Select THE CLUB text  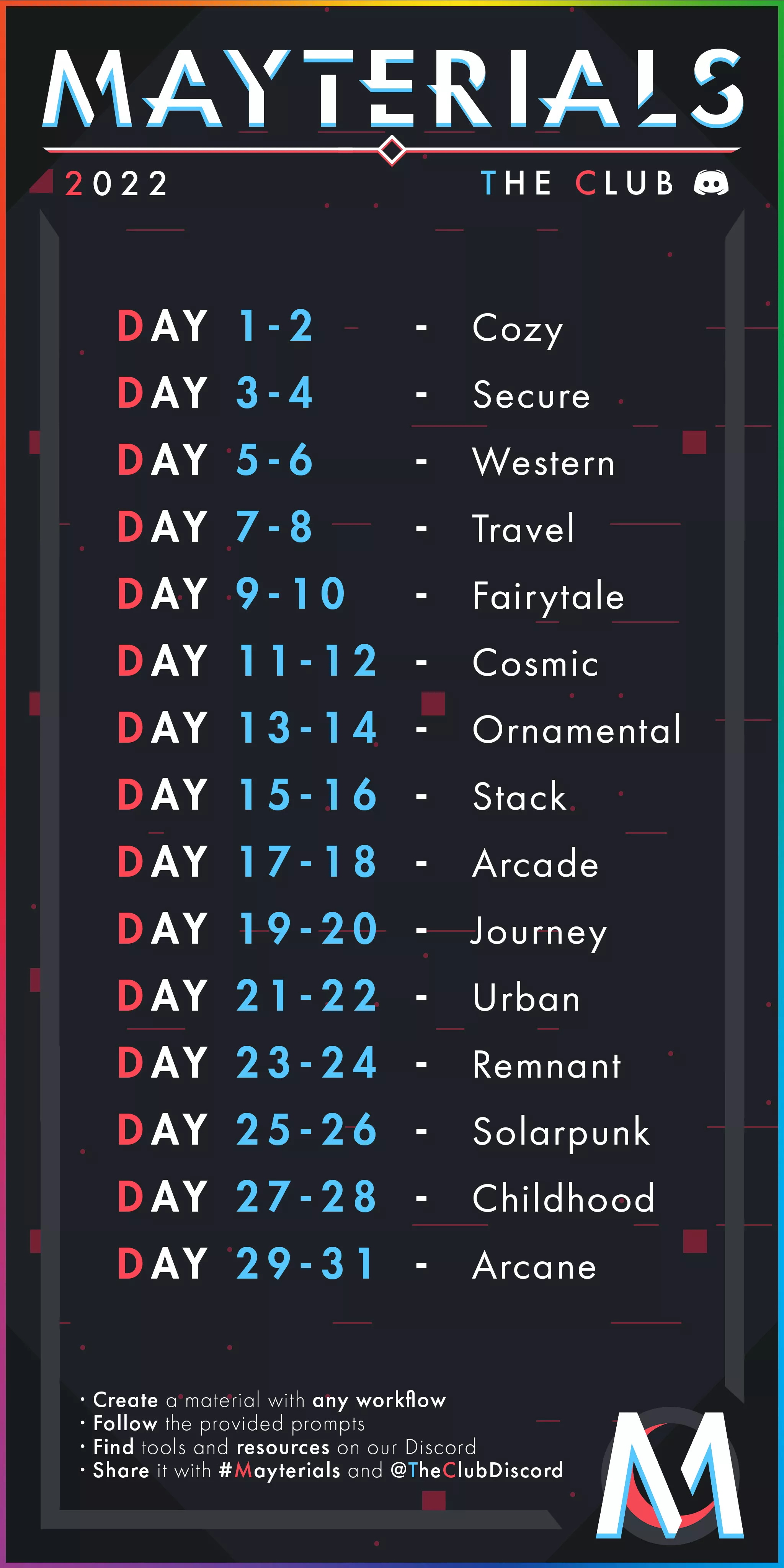coord(577,183)
